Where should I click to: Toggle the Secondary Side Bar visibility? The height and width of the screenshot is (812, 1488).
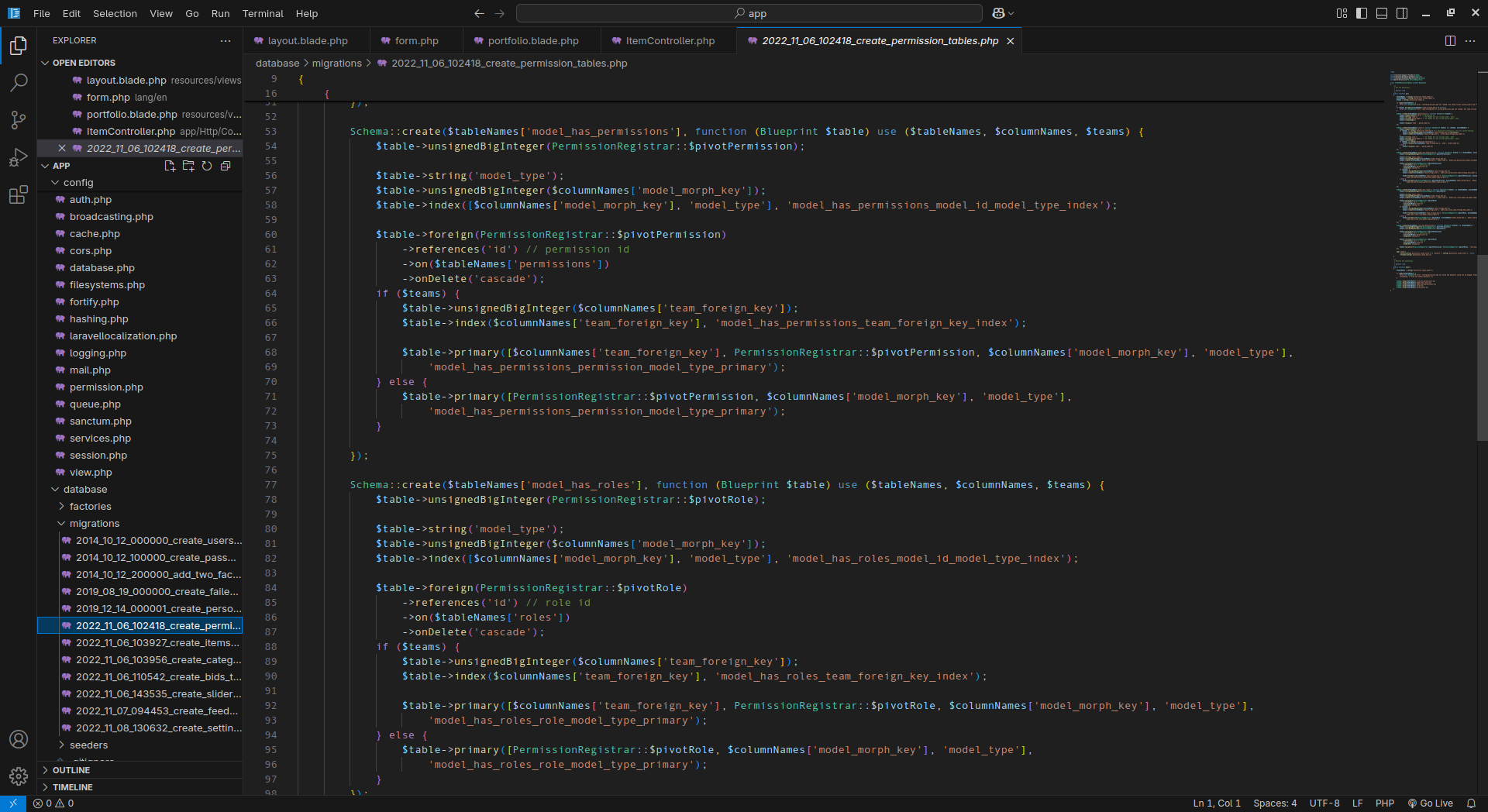point(1402,13)
